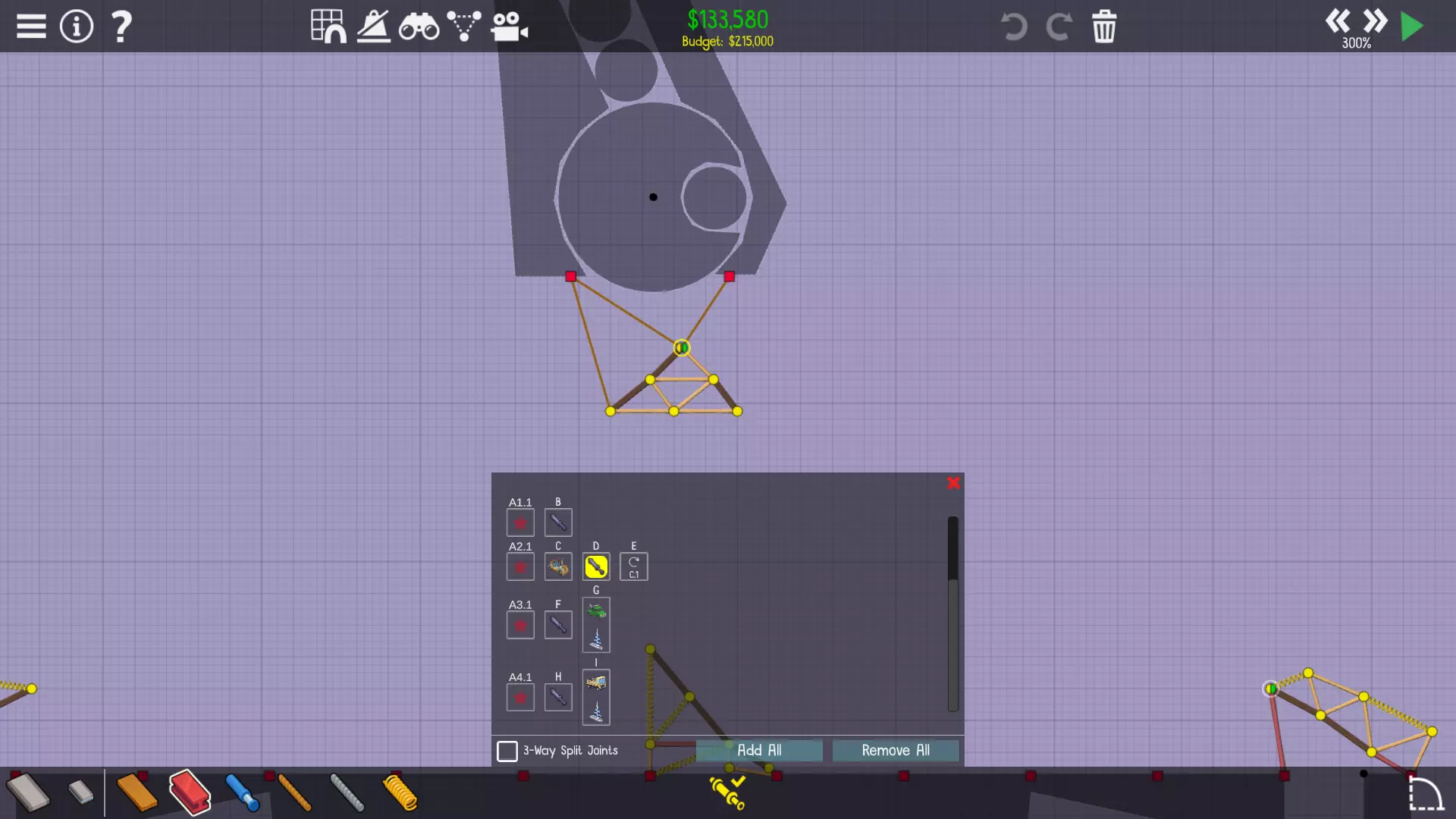Click the question mark help icon
Screen dimensions: 1456x819
coord(121,27)
